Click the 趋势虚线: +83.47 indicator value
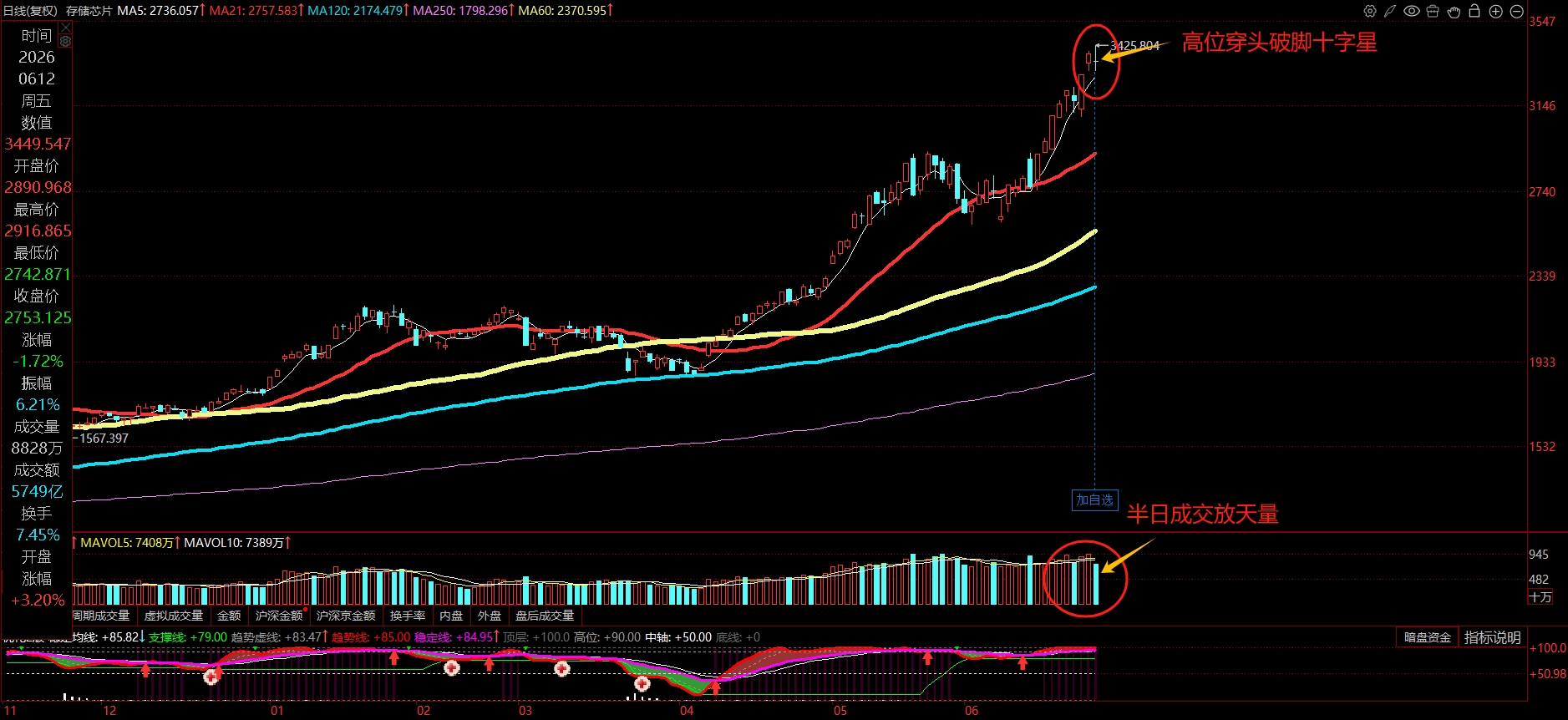Image resolution: width=1568 pixels, height=720 pixels. (277, 637)
